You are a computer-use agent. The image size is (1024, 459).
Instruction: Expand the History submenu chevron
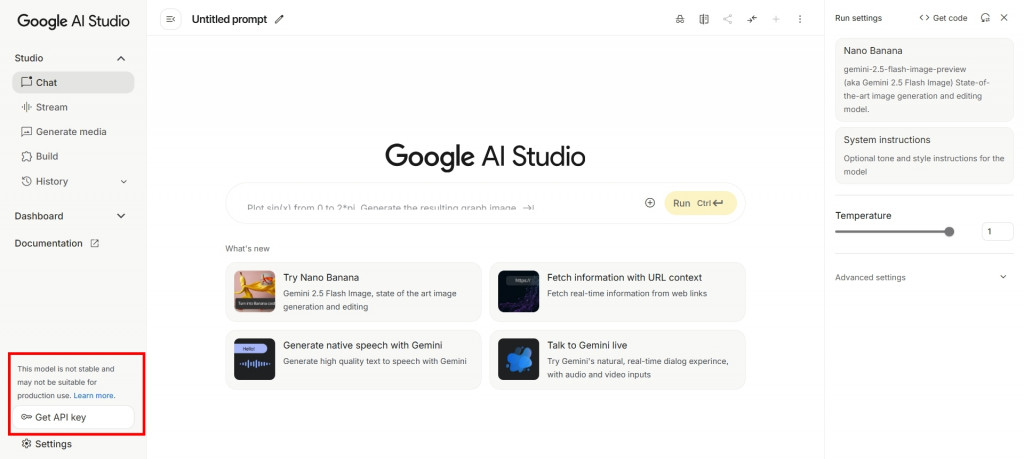(124, 182)
